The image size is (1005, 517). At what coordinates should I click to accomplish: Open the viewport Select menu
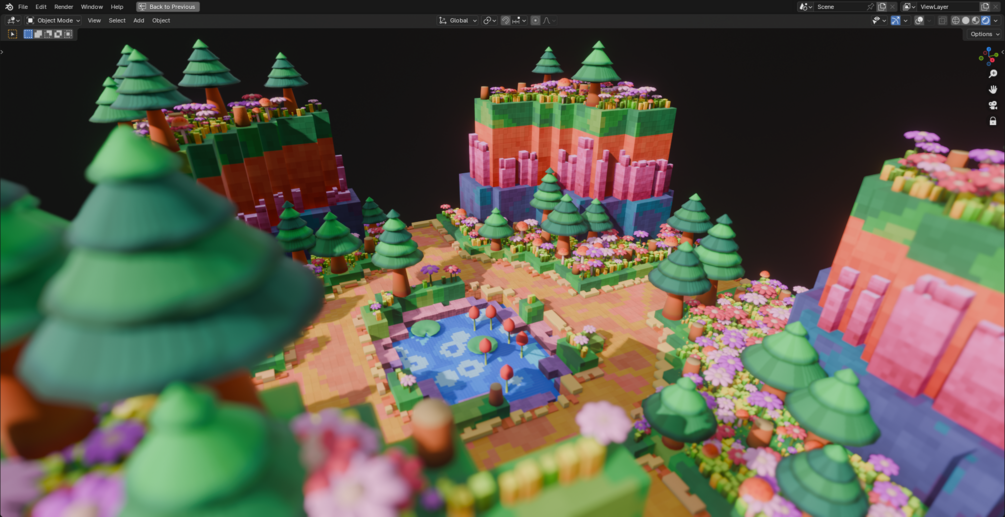pos(117,21)
